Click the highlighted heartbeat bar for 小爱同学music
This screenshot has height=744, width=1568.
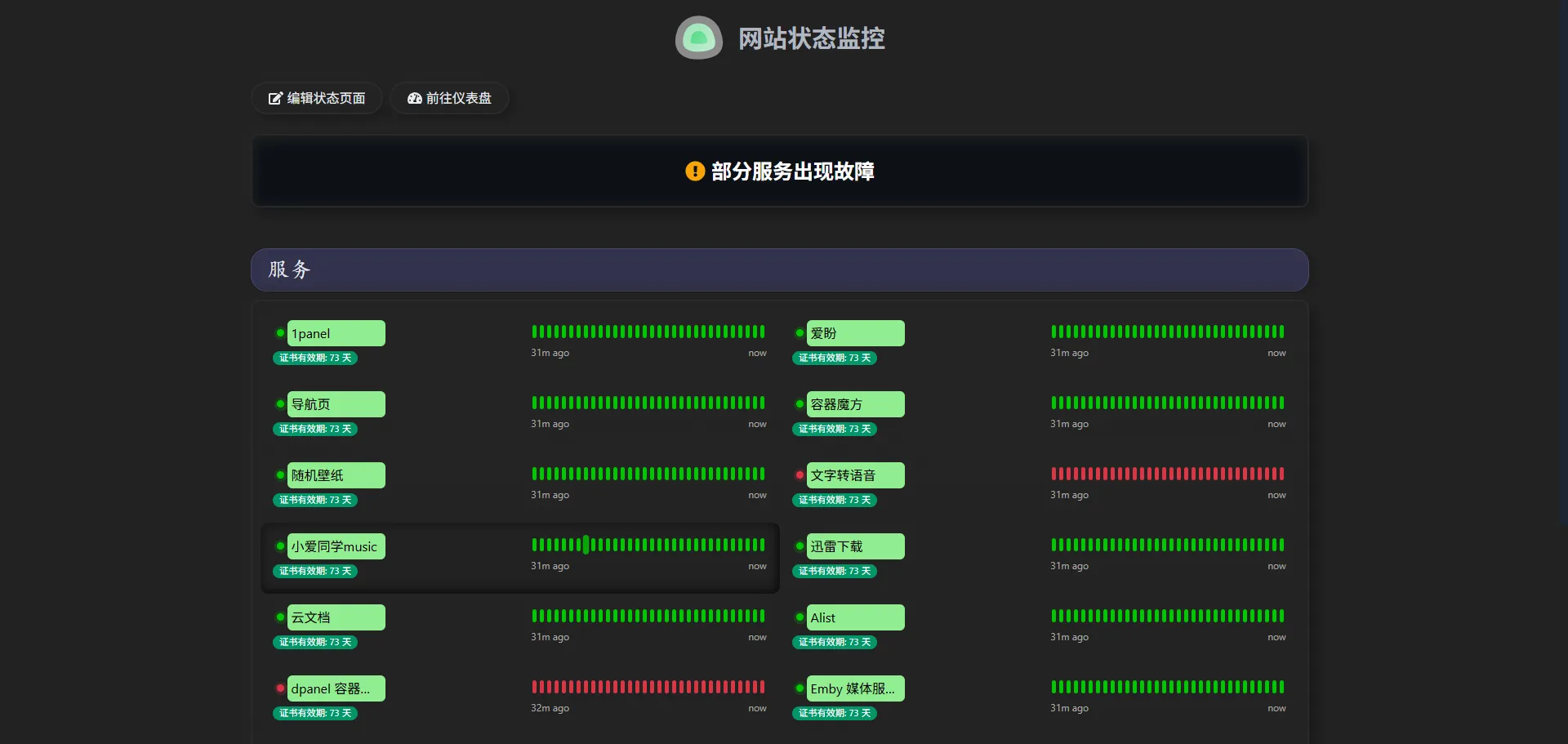pyautogui.click(x=586, y=545)
